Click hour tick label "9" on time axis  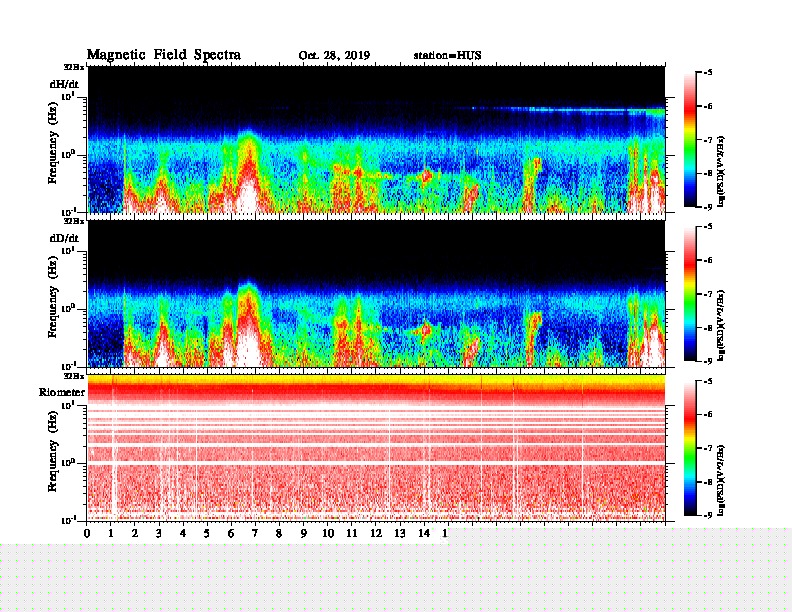[x=303, y=533]
